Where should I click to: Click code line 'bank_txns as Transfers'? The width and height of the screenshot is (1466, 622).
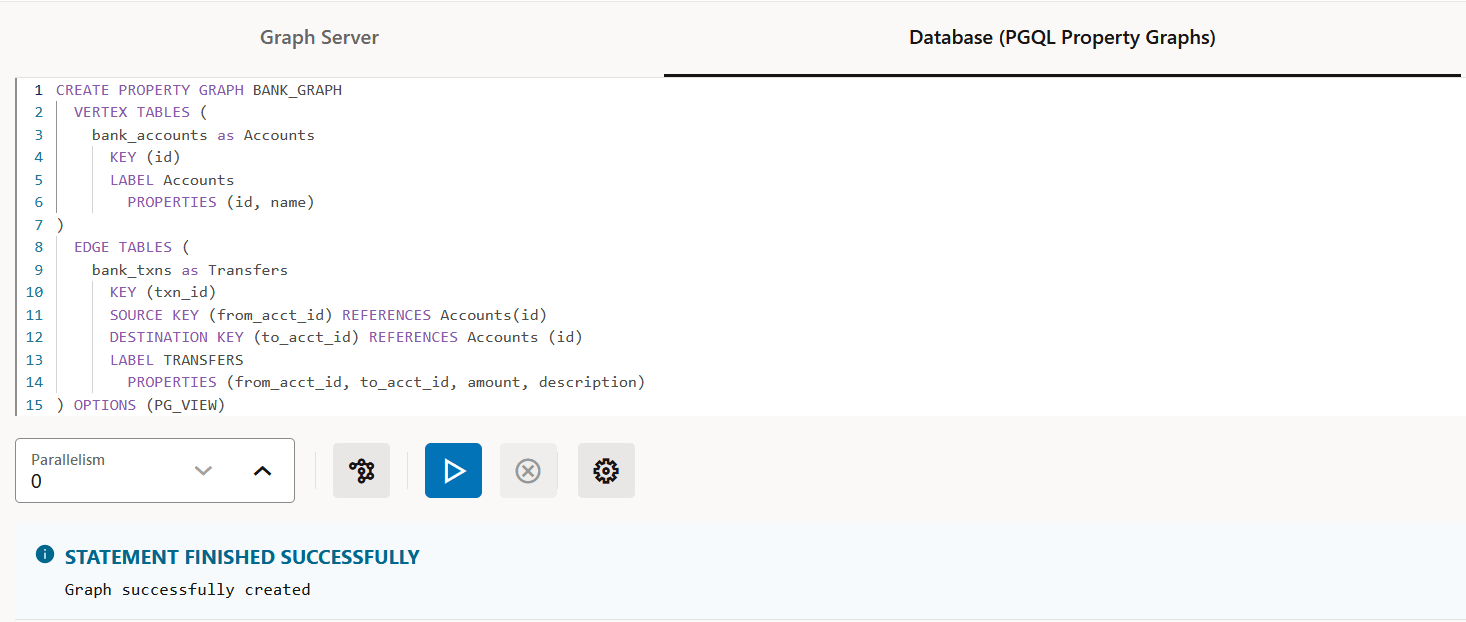coord(190,270)
